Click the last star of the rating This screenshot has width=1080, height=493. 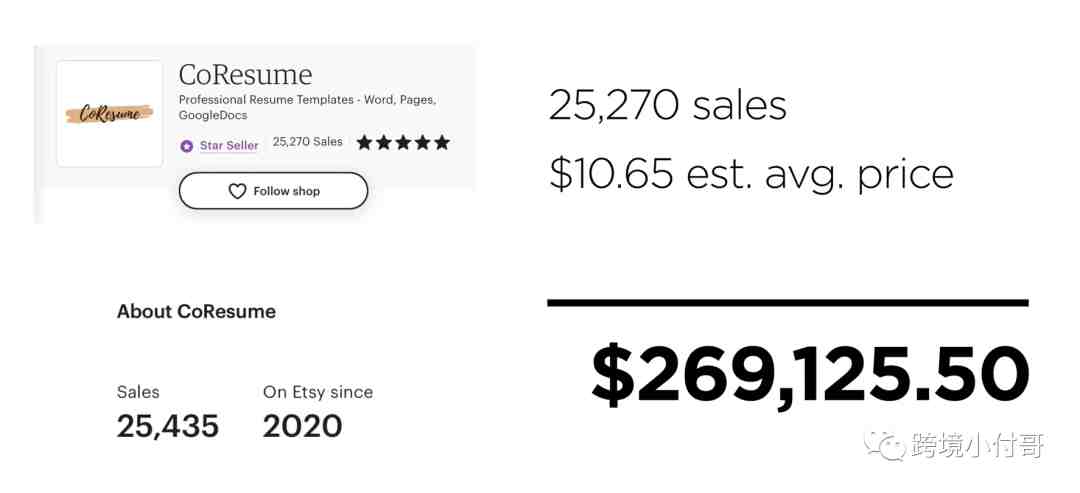[442, 143]
